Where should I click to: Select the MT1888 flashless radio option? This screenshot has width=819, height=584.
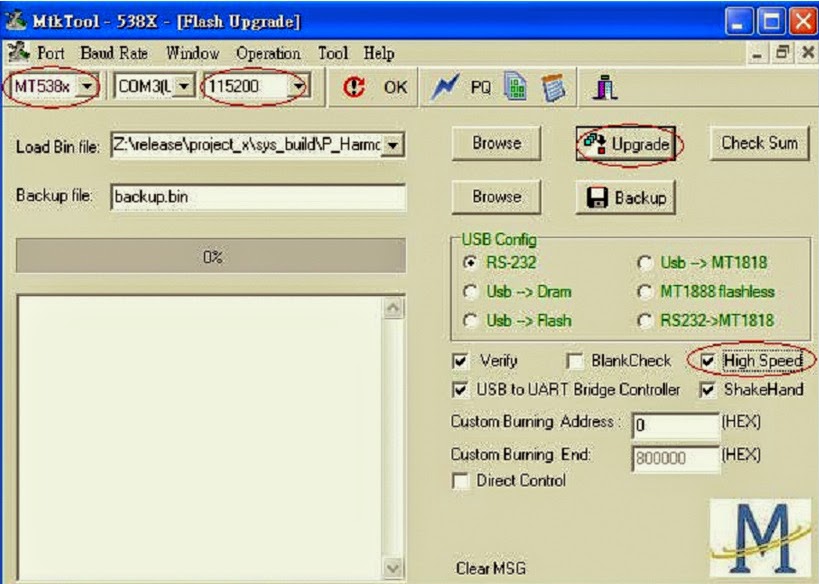click(645, 291)
